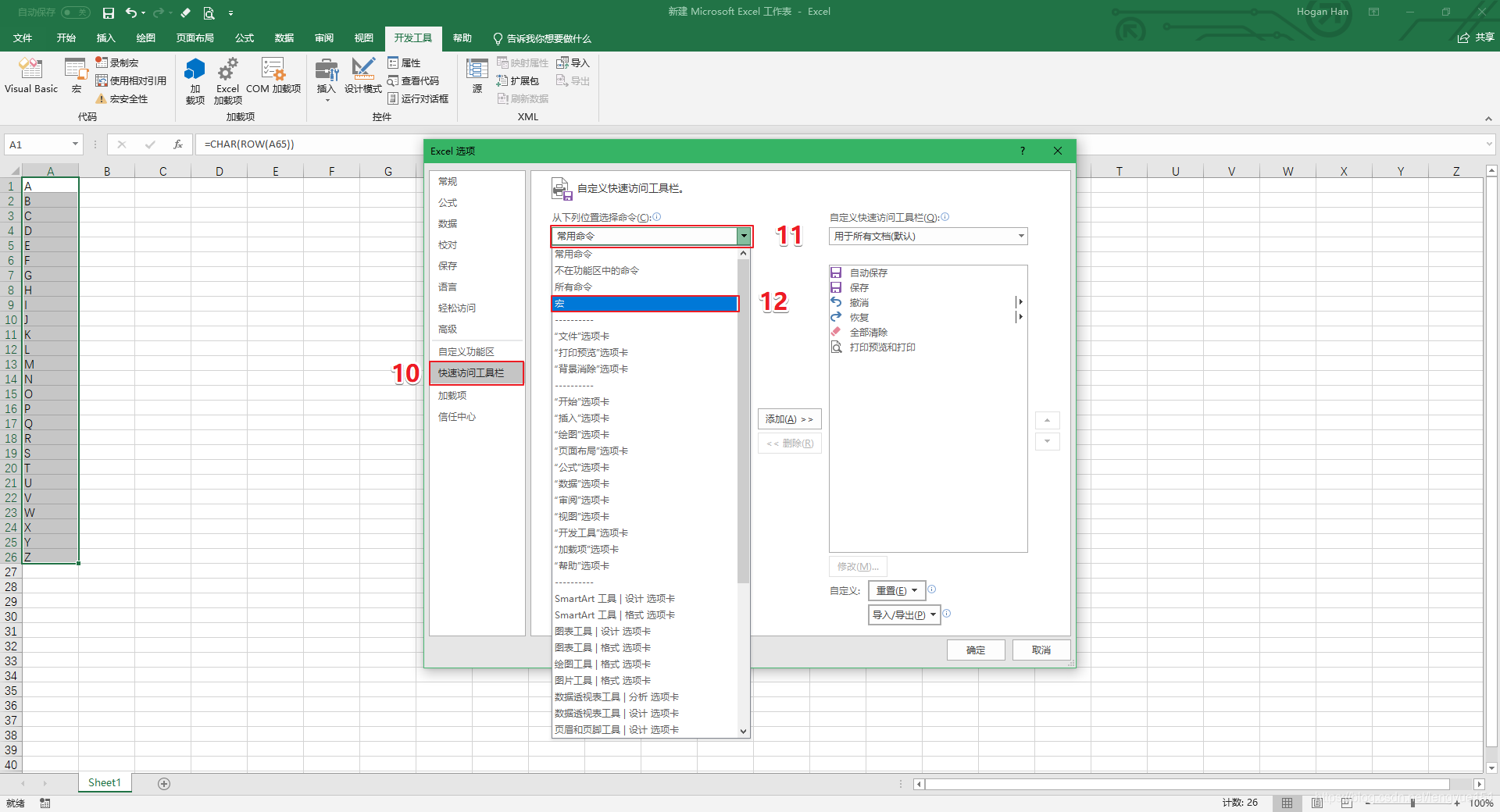Open Macro Security (宏安全性)
This screenshot has height=812, width=1500.
(x=122, y=98)
